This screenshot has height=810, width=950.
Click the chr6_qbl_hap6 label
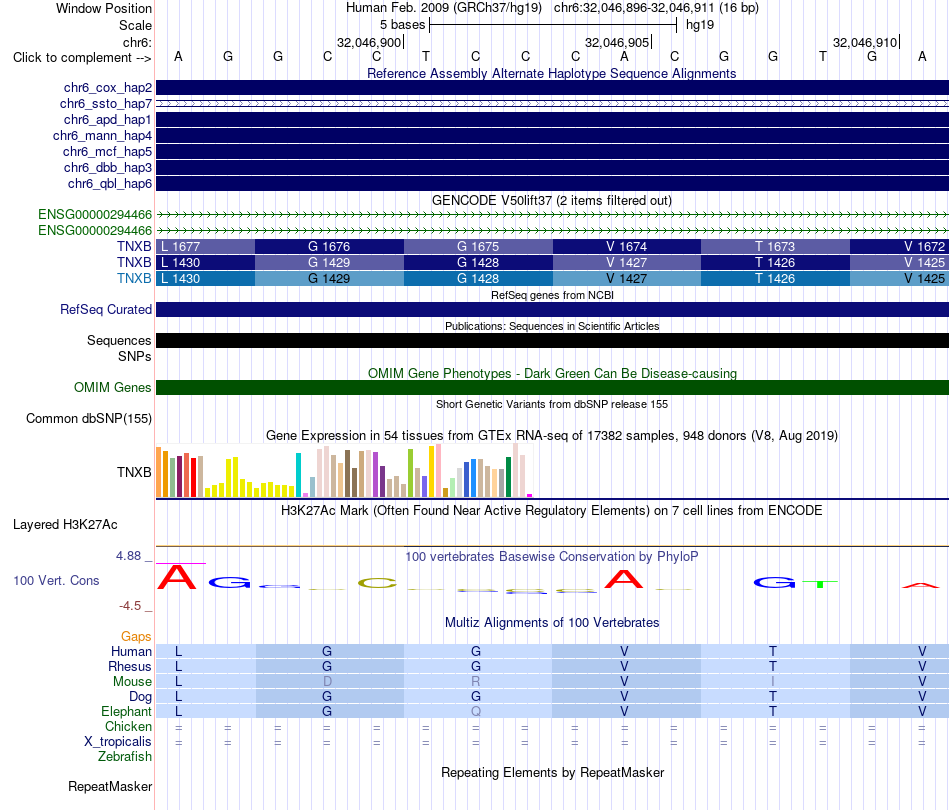[x=110, y=184]
